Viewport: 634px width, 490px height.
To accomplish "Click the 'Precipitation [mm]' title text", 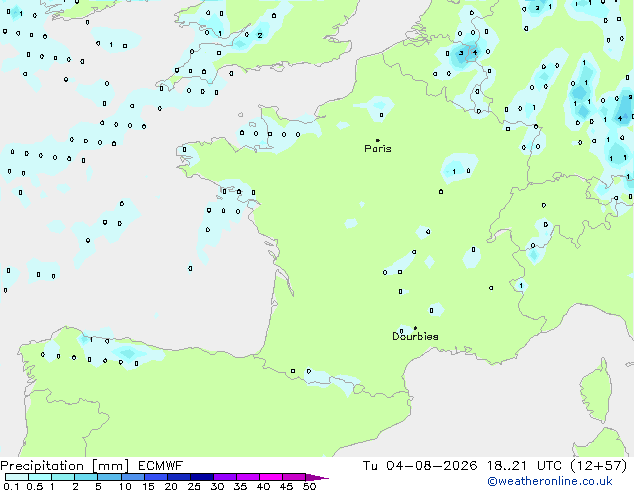I will [x=65, y=466].
